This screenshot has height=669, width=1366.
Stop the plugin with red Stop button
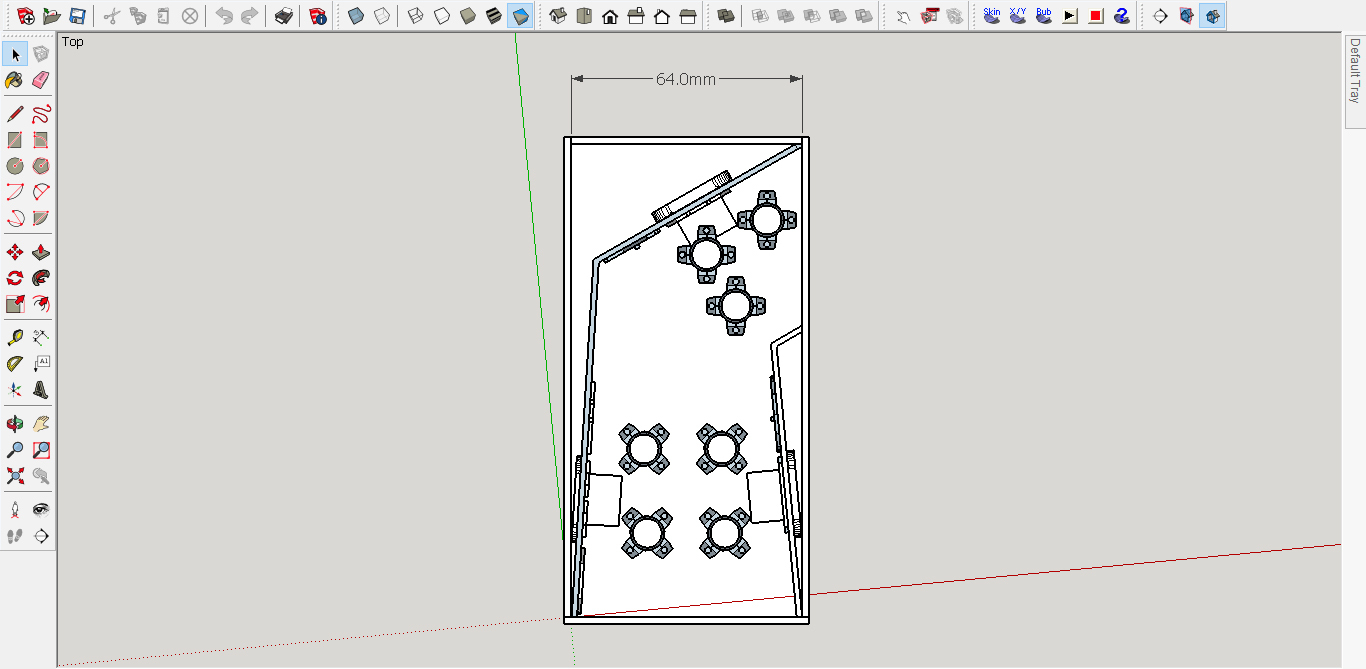[x=1096, y=16]
